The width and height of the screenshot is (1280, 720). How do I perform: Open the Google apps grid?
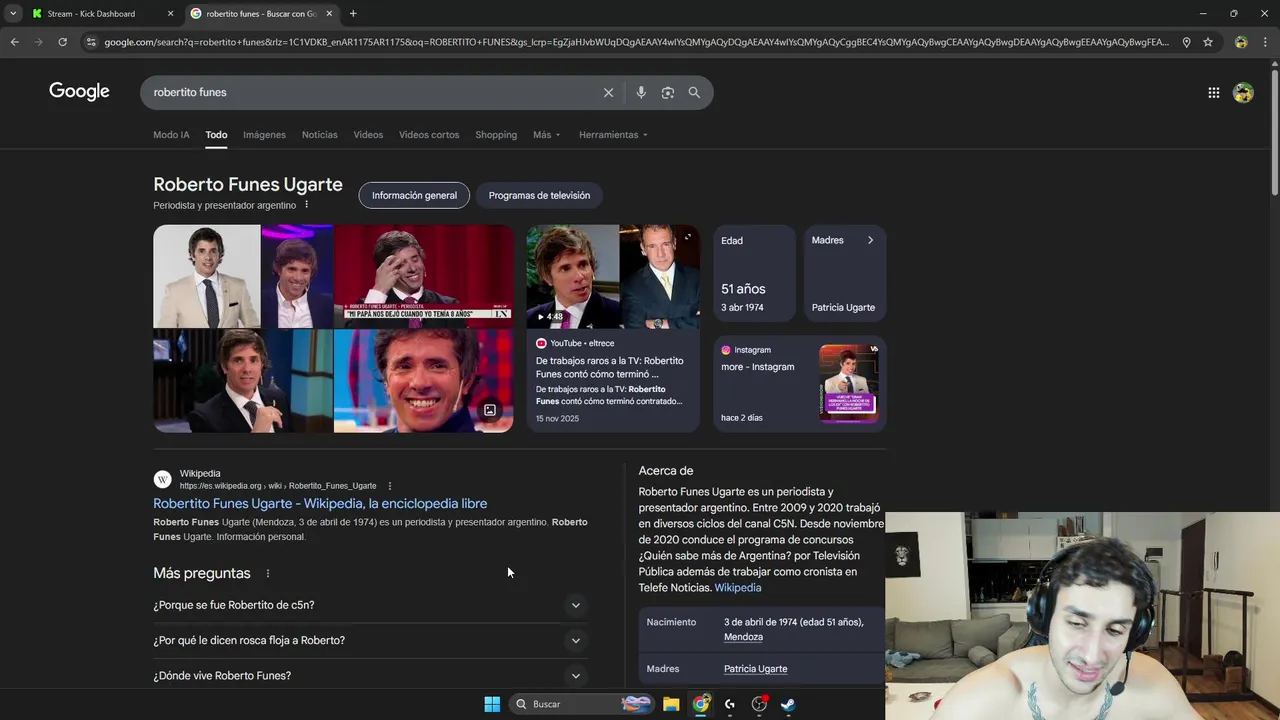[1213, 92]
